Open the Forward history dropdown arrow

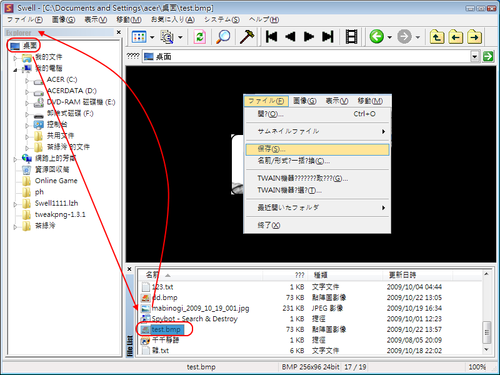click(418, 37)
